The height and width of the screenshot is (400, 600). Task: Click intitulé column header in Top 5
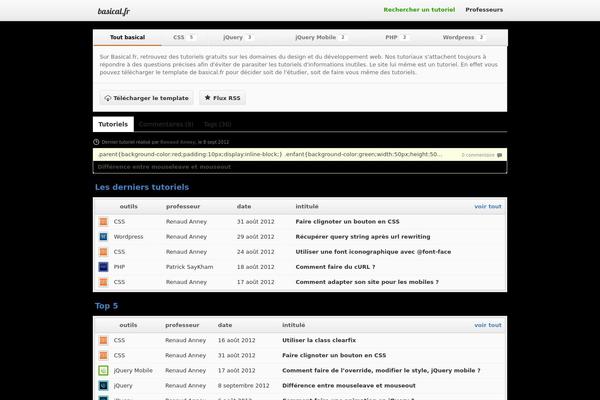293,325
